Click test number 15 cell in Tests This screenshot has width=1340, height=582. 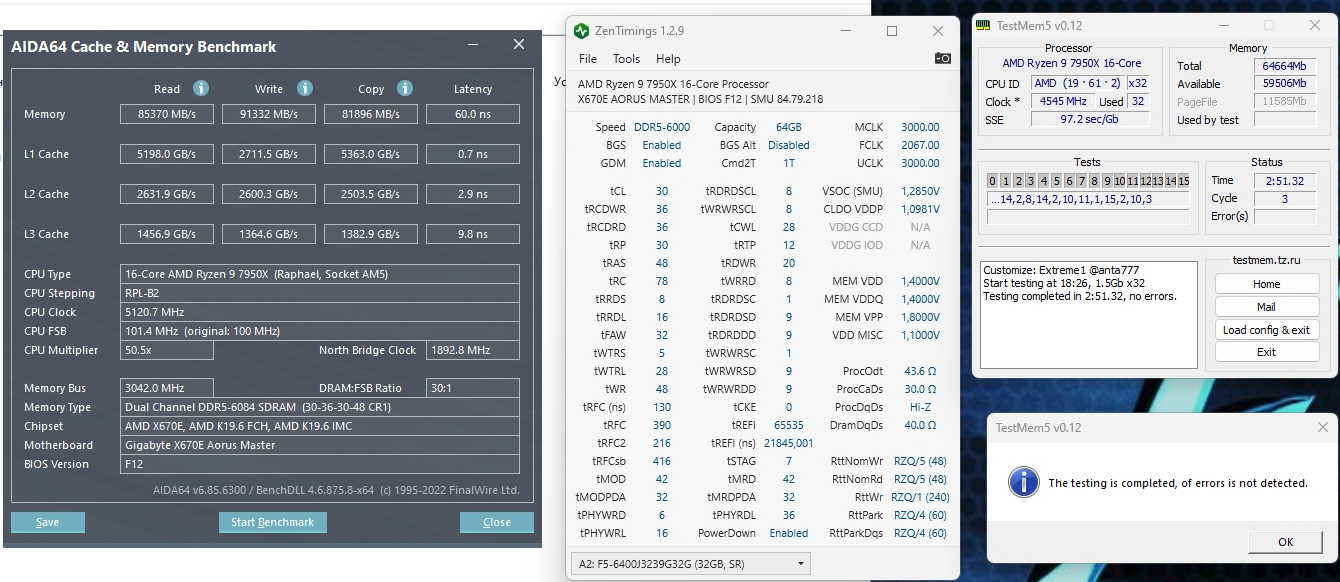point(1183,181)
